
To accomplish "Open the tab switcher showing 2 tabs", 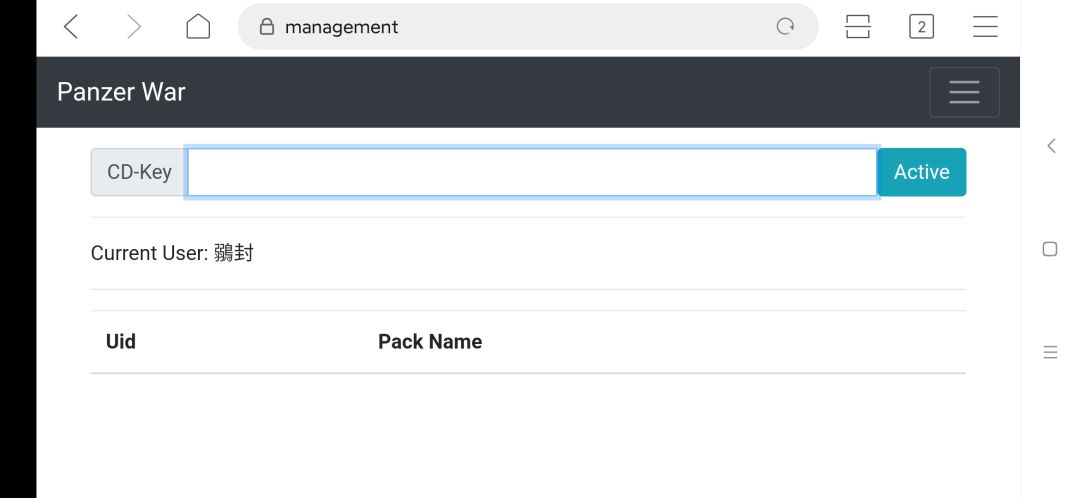I will click(921, 27).
